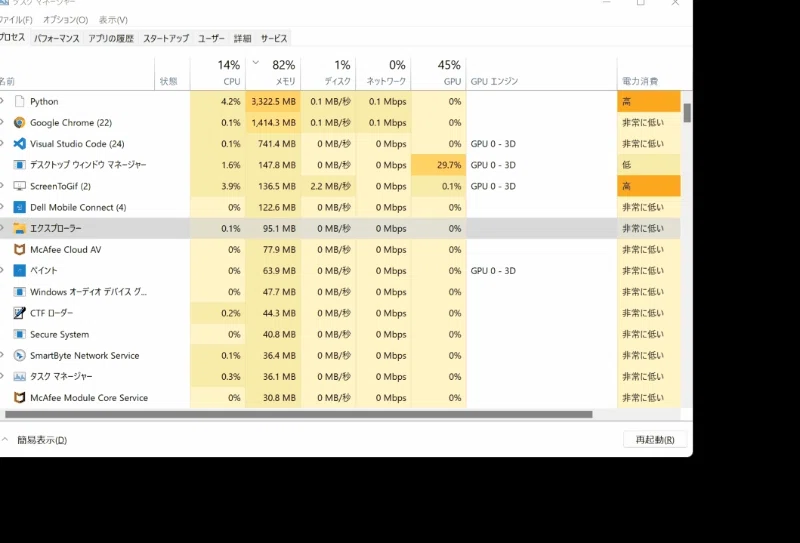The image size is (800, 543).
Task: Select the 741.4 MB memory cell
Action: [273, 143]
